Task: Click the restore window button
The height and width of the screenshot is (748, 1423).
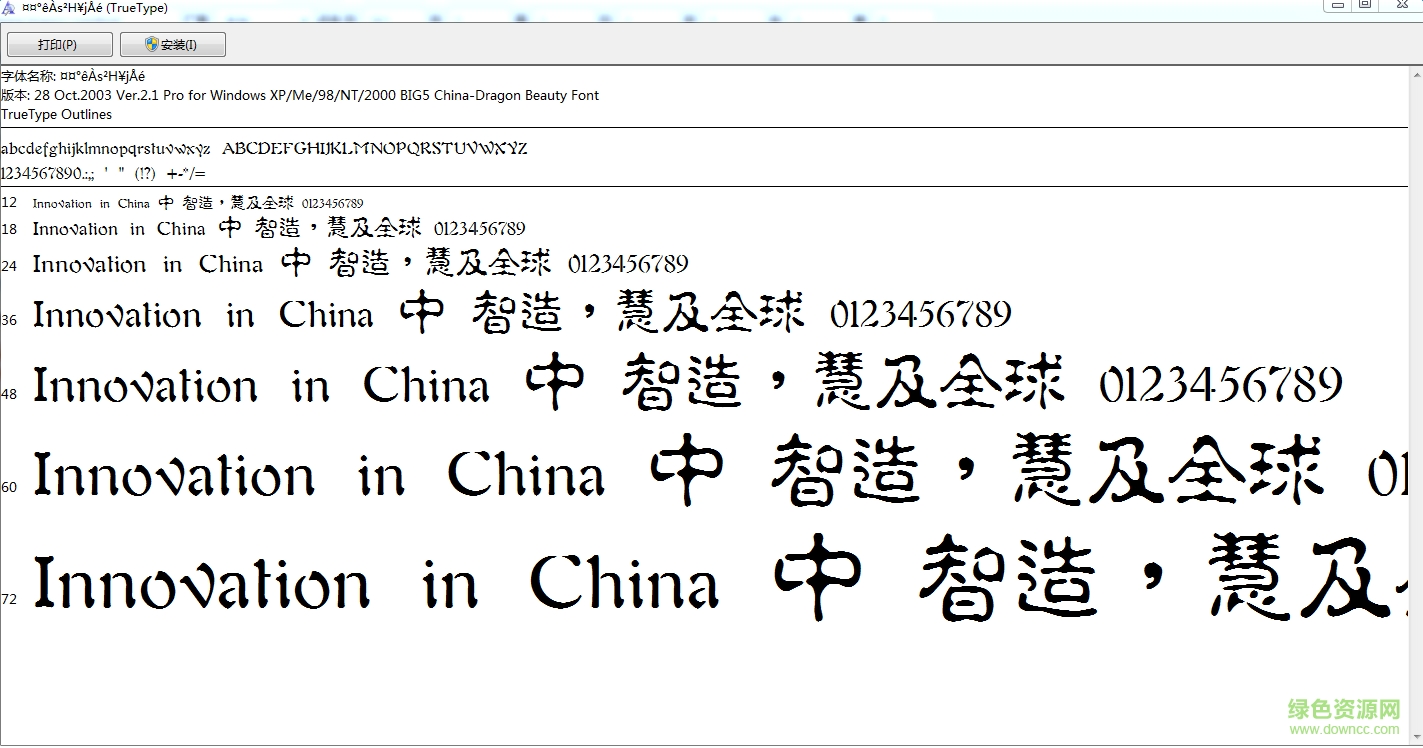Action: [1365, 7]
